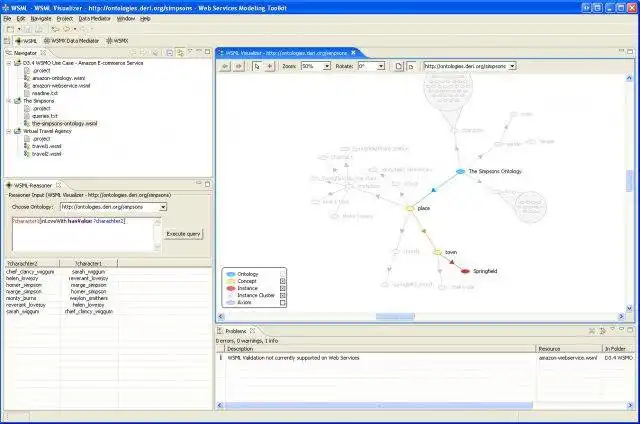Screen dimensions: 640x424
Task: Open the perspective switcher icon left of WSML
Action: click(7, 41)
